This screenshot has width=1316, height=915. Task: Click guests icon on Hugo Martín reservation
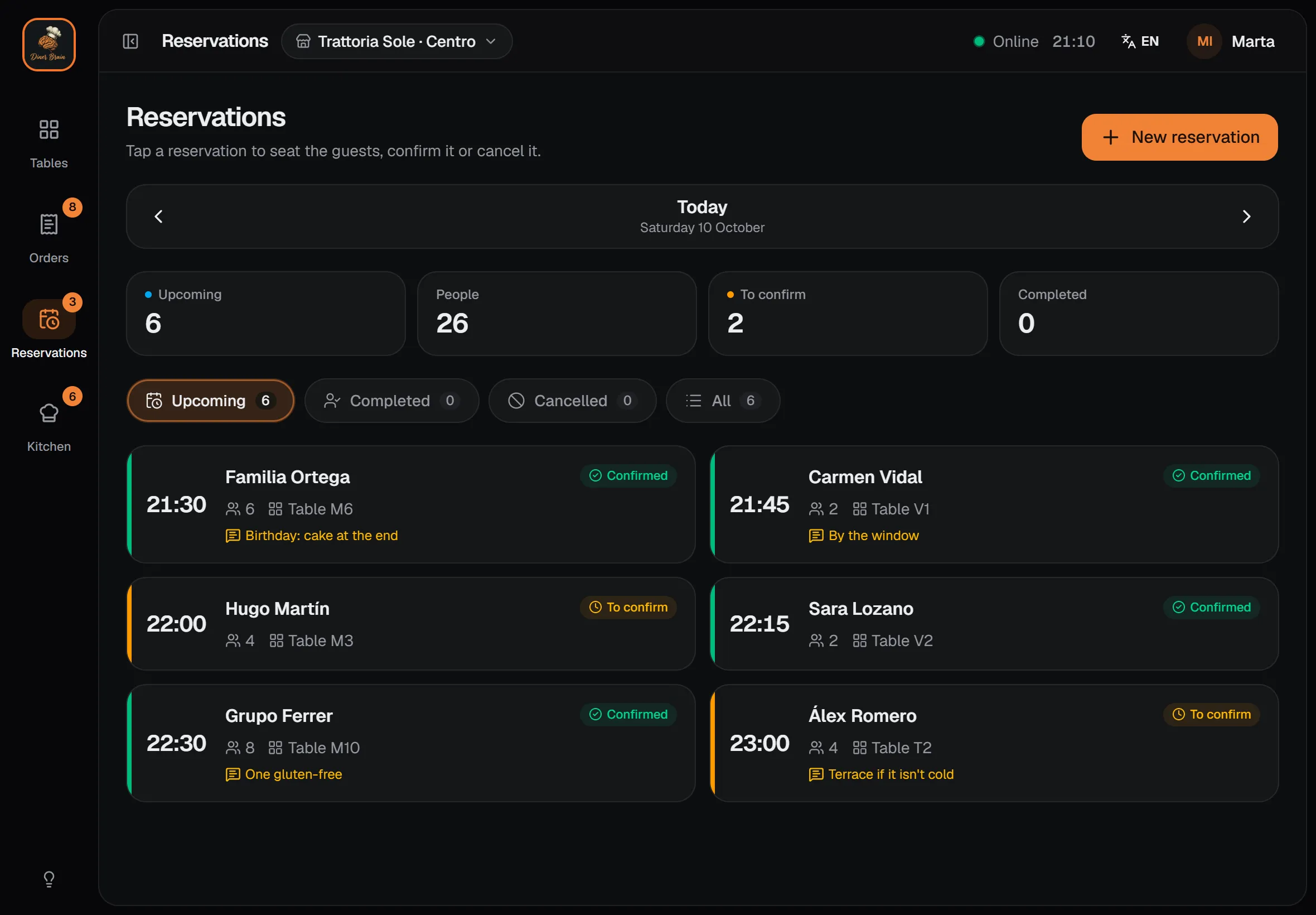(x=233, y=641)
